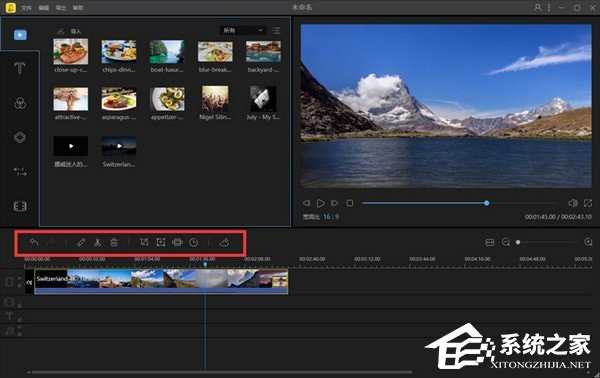
Task: Select the asparagus… media thumbnail
Action: coord(119,99)
